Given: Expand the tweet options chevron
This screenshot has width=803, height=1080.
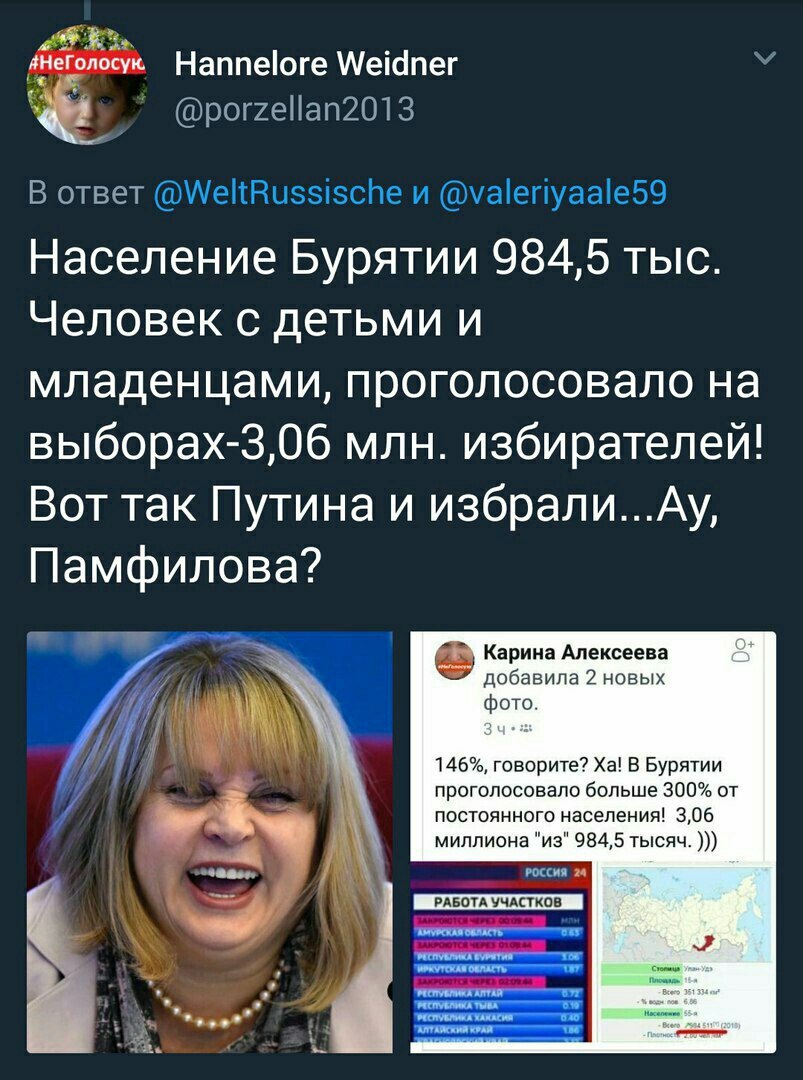Looking at the screenshot, I should pos(765,58).
